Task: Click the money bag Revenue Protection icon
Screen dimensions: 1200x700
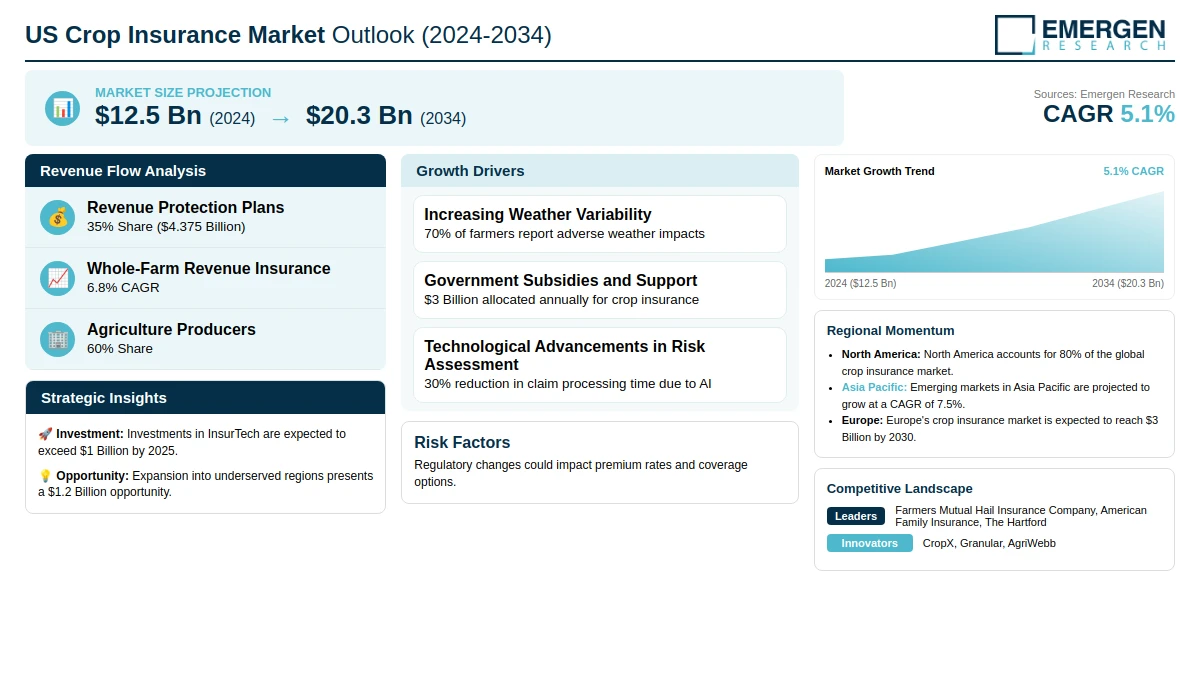Action: coord(57,217)
